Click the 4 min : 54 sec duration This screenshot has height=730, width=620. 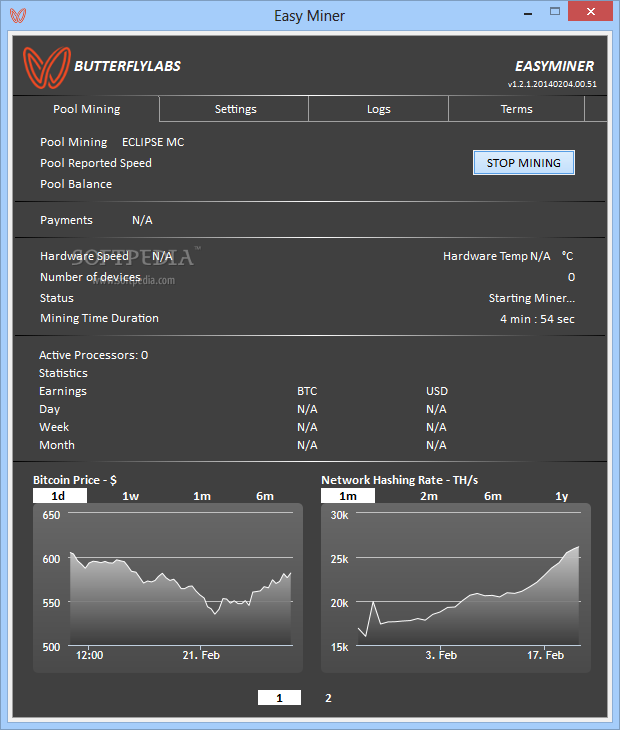click(537, 319)
